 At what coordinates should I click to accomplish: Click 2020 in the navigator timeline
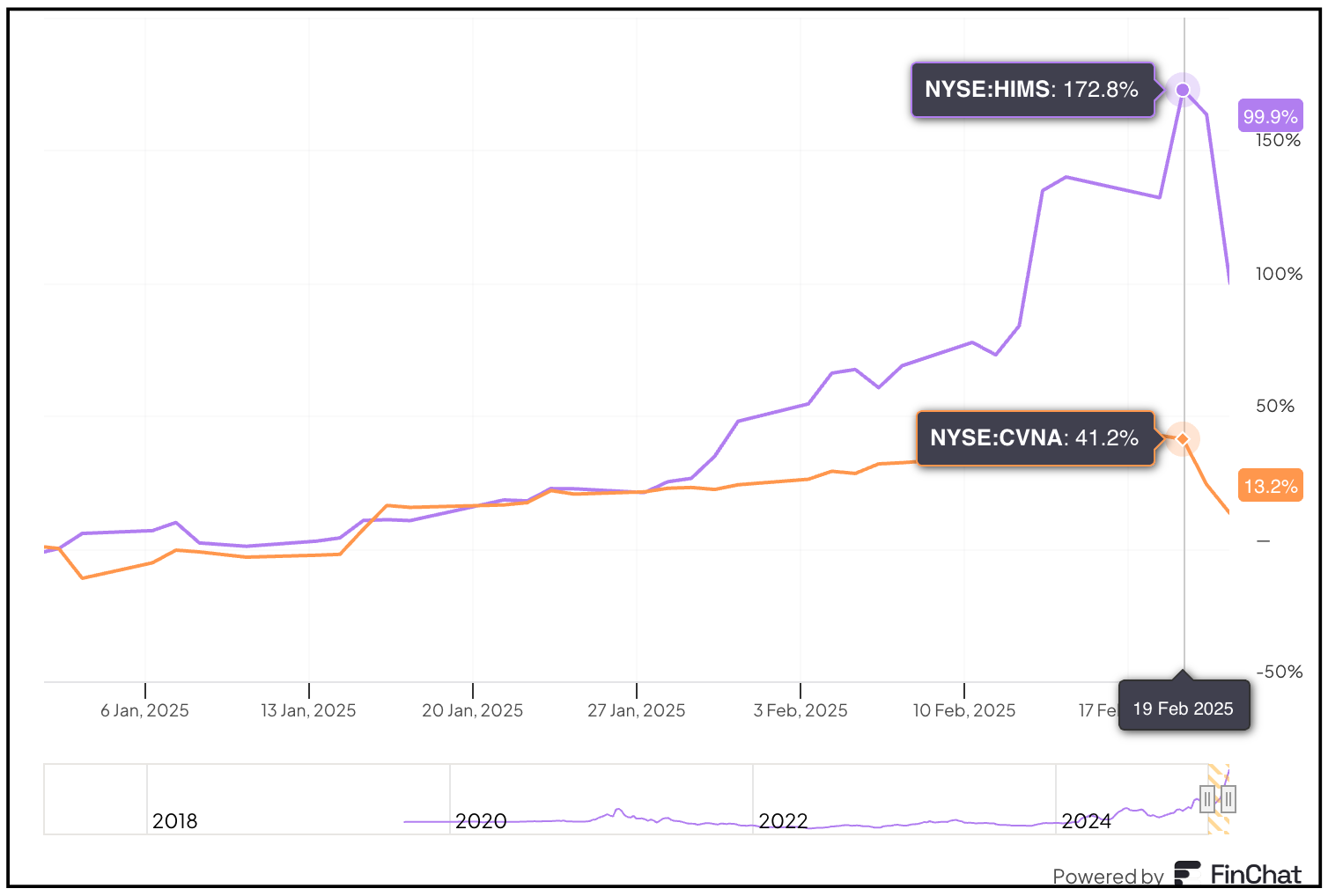click(x=481, y=821)
